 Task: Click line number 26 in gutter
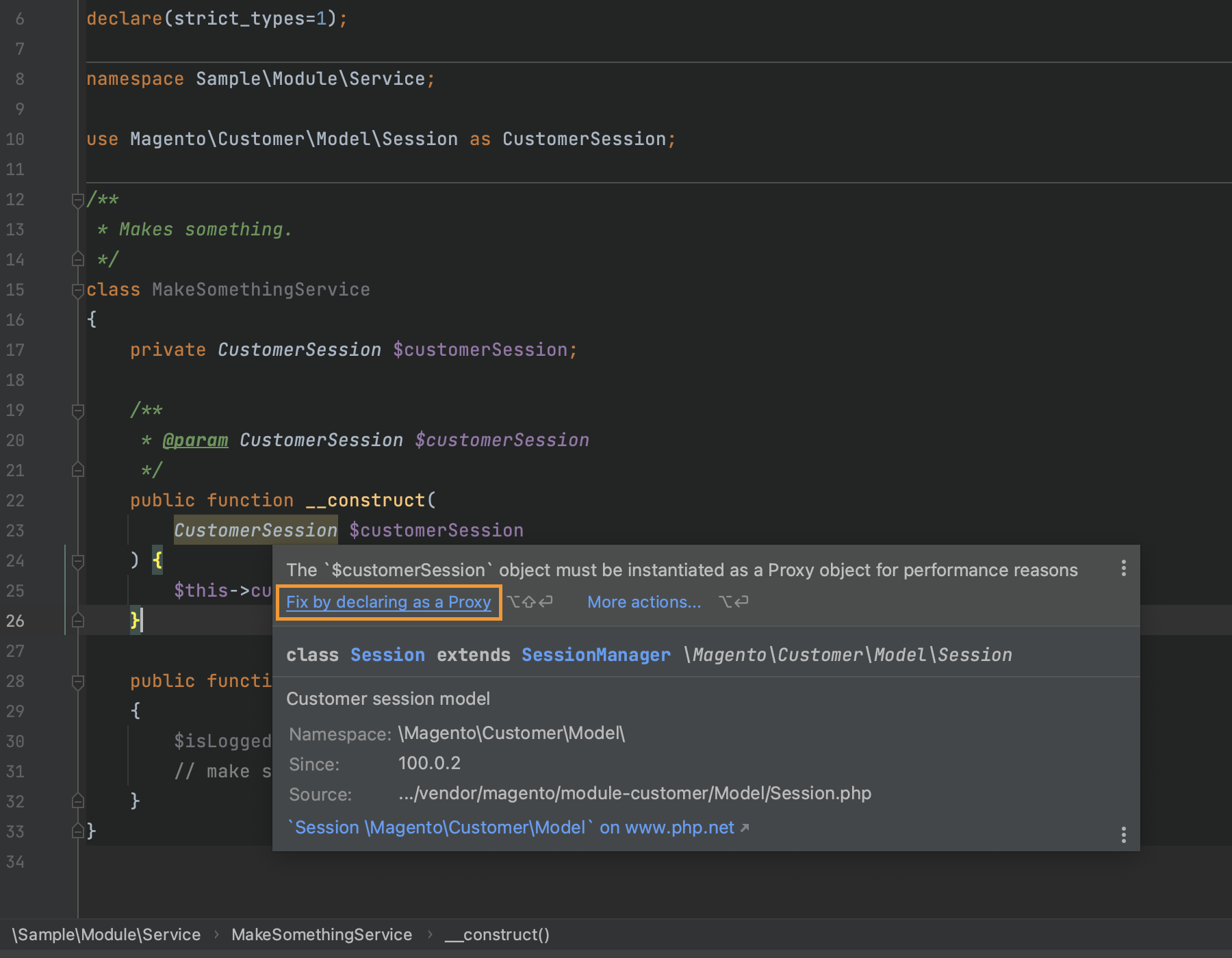[15, 621]
